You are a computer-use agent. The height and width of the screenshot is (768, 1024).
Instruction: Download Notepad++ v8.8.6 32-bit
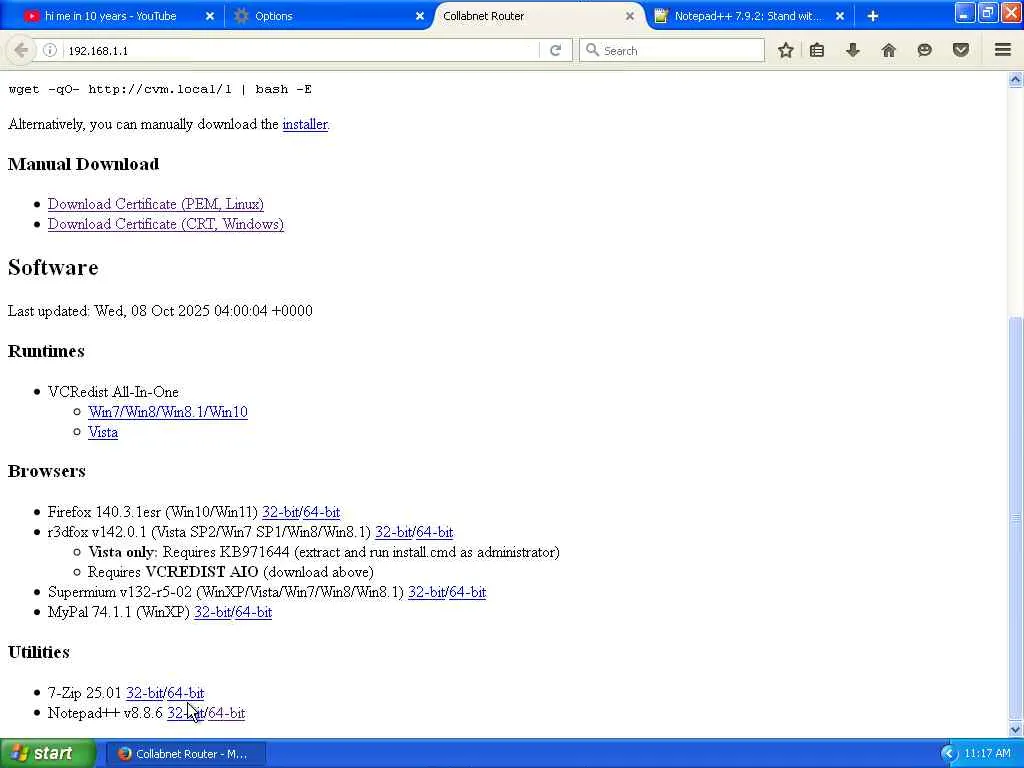pos(185,713)
